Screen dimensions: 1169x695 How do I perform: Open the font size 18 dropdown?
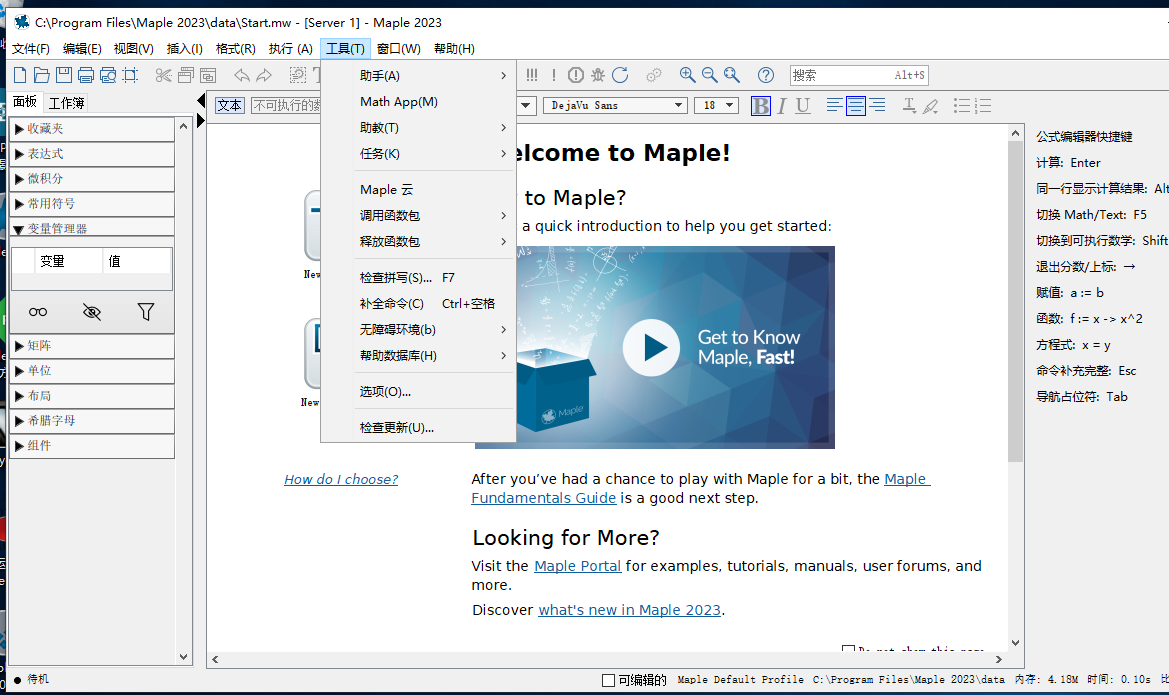coord(716,105)
